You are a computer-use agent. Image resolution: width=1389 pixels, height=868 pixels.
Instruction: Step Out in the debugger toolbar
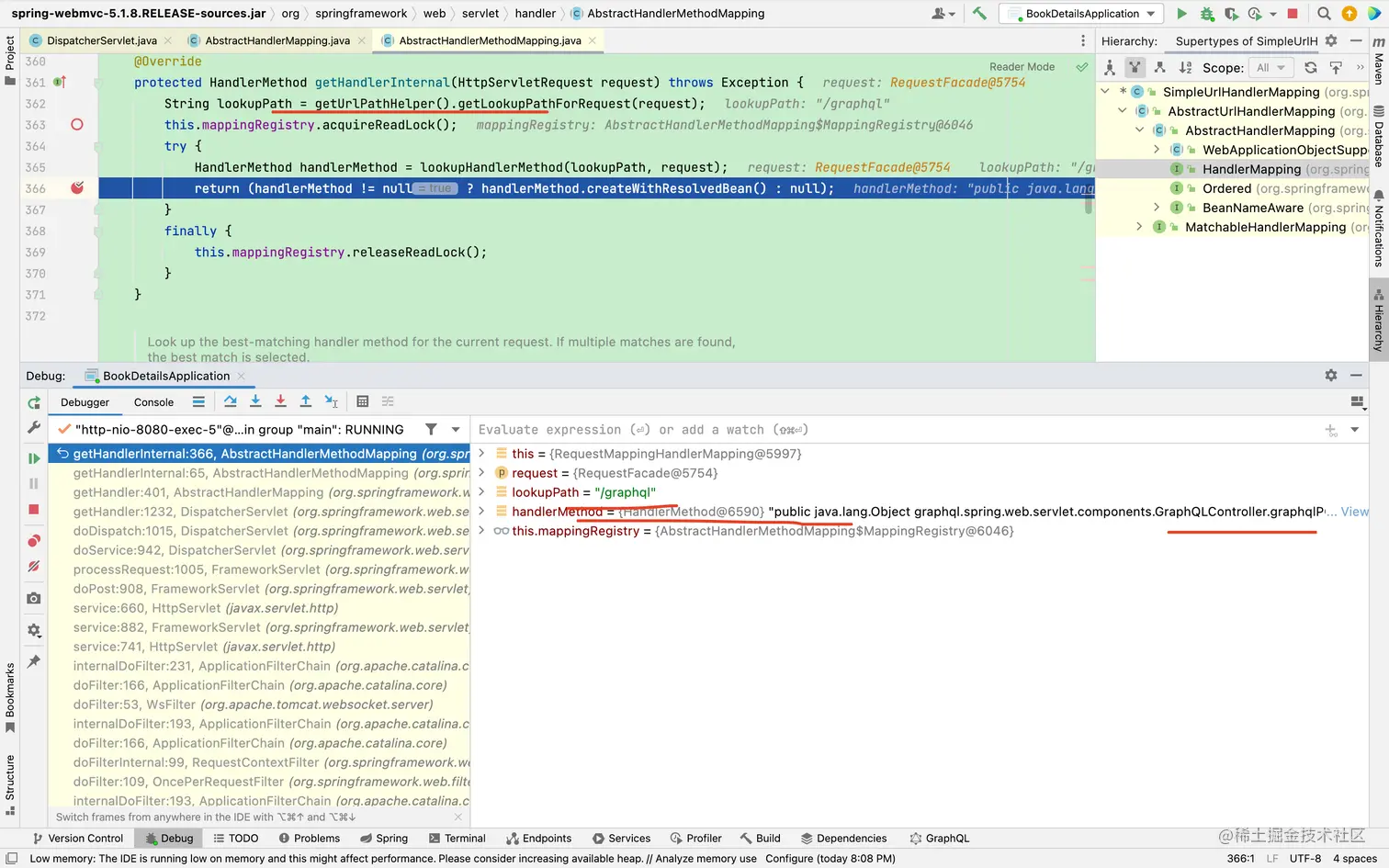pyautogui.click(x=306, y=401)
